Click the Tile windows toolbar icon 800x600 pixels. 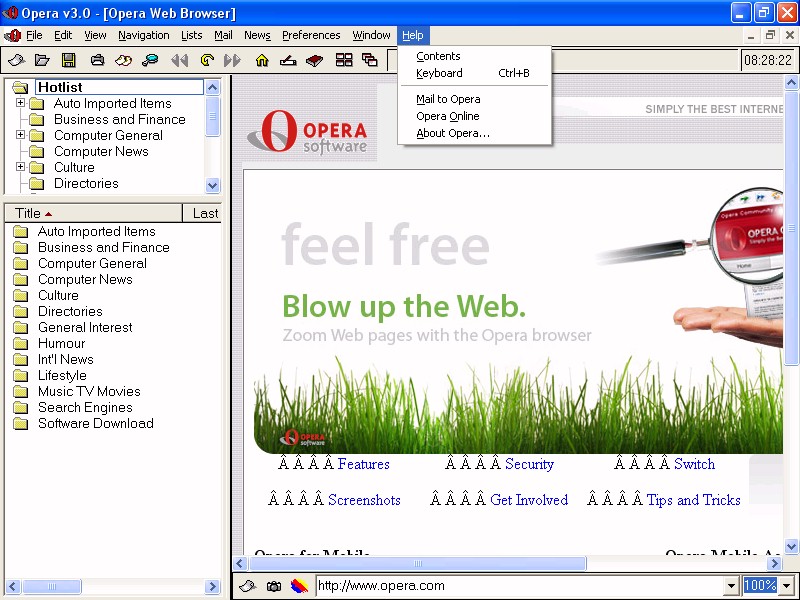344,60
